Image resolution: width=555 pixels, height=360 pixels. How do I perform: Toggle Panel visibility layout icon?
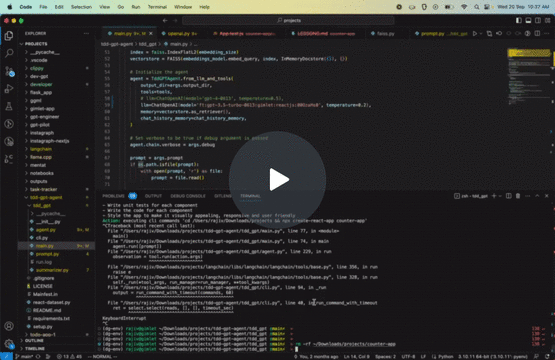pyautogui.click(x=528, y=21)
